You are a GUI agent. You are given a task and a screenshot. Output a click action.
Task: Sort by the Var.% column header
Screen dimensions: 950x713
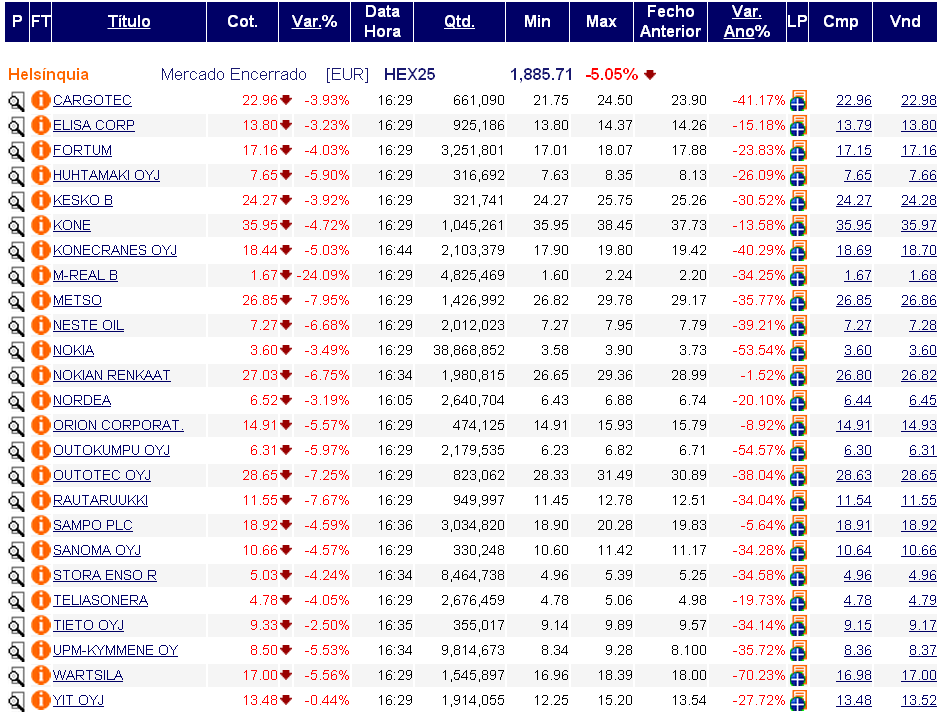[314, 21]
